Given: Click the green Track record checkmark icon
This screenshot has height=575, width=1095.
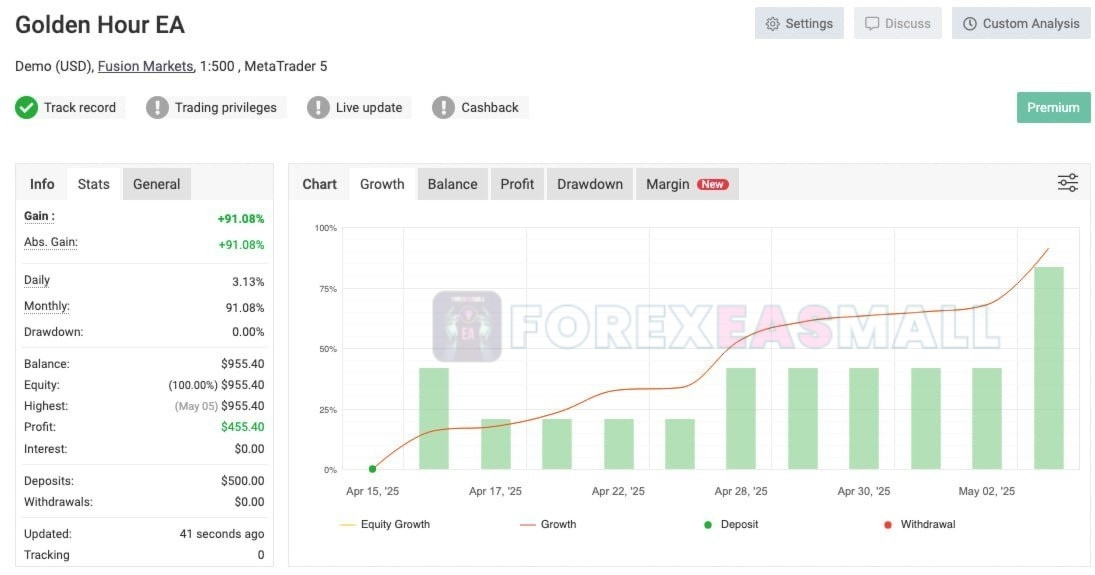Looking at the screenshot, I should [x=27, y=108].
